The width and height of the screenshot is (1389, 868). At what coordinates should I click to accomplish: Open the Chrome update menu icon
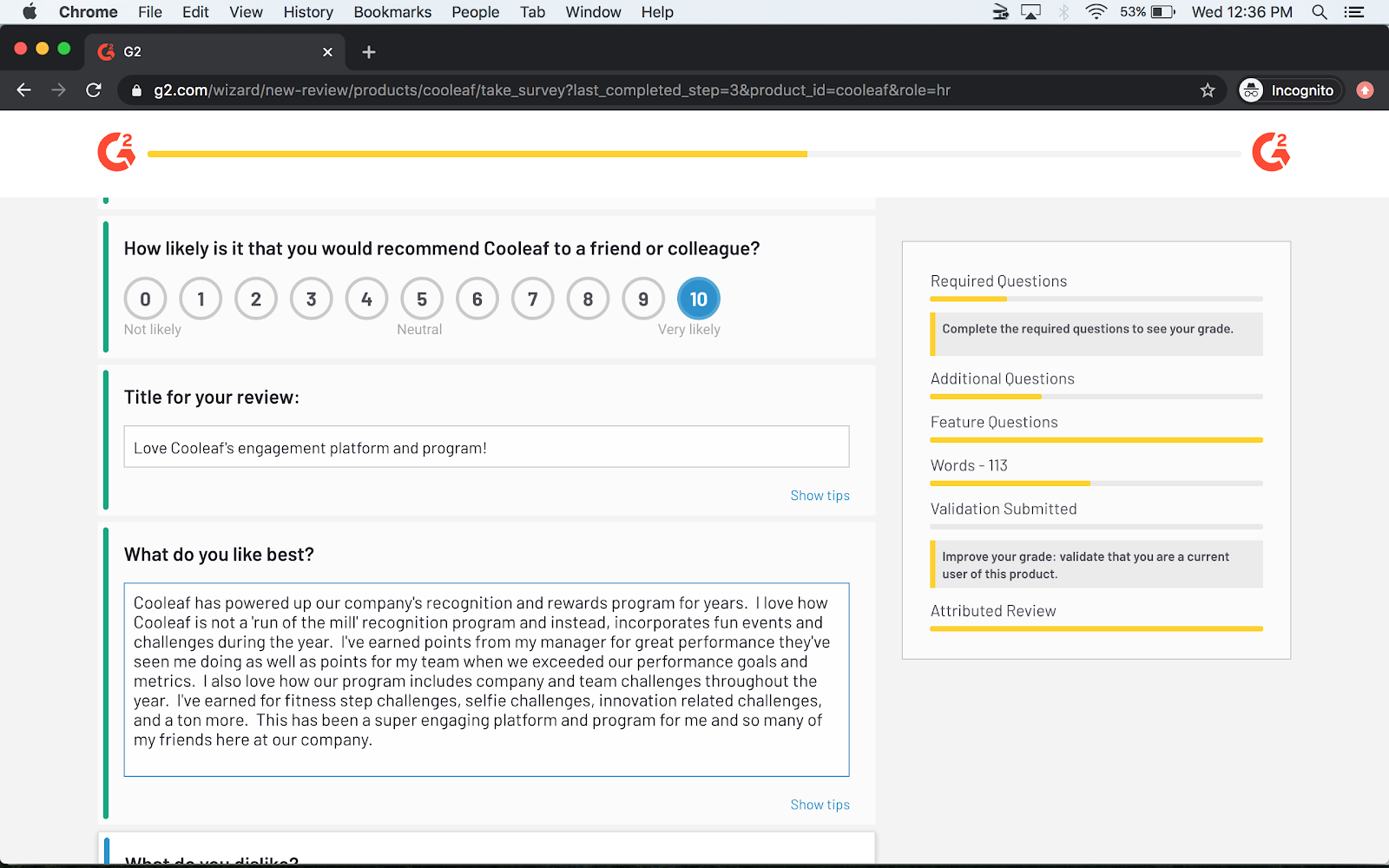point(1365,90)
